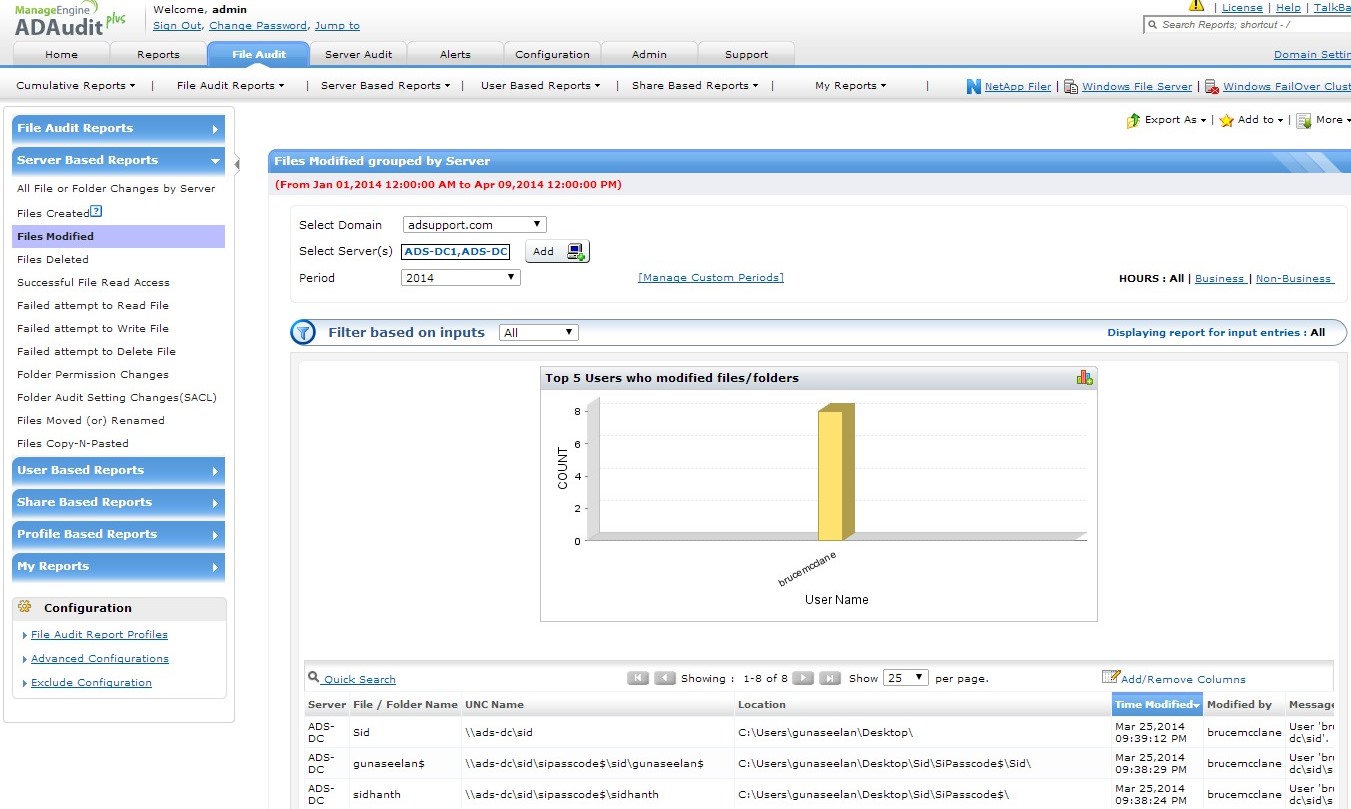
Task: Show Non-Business hours only
Action: [1294, 279]
